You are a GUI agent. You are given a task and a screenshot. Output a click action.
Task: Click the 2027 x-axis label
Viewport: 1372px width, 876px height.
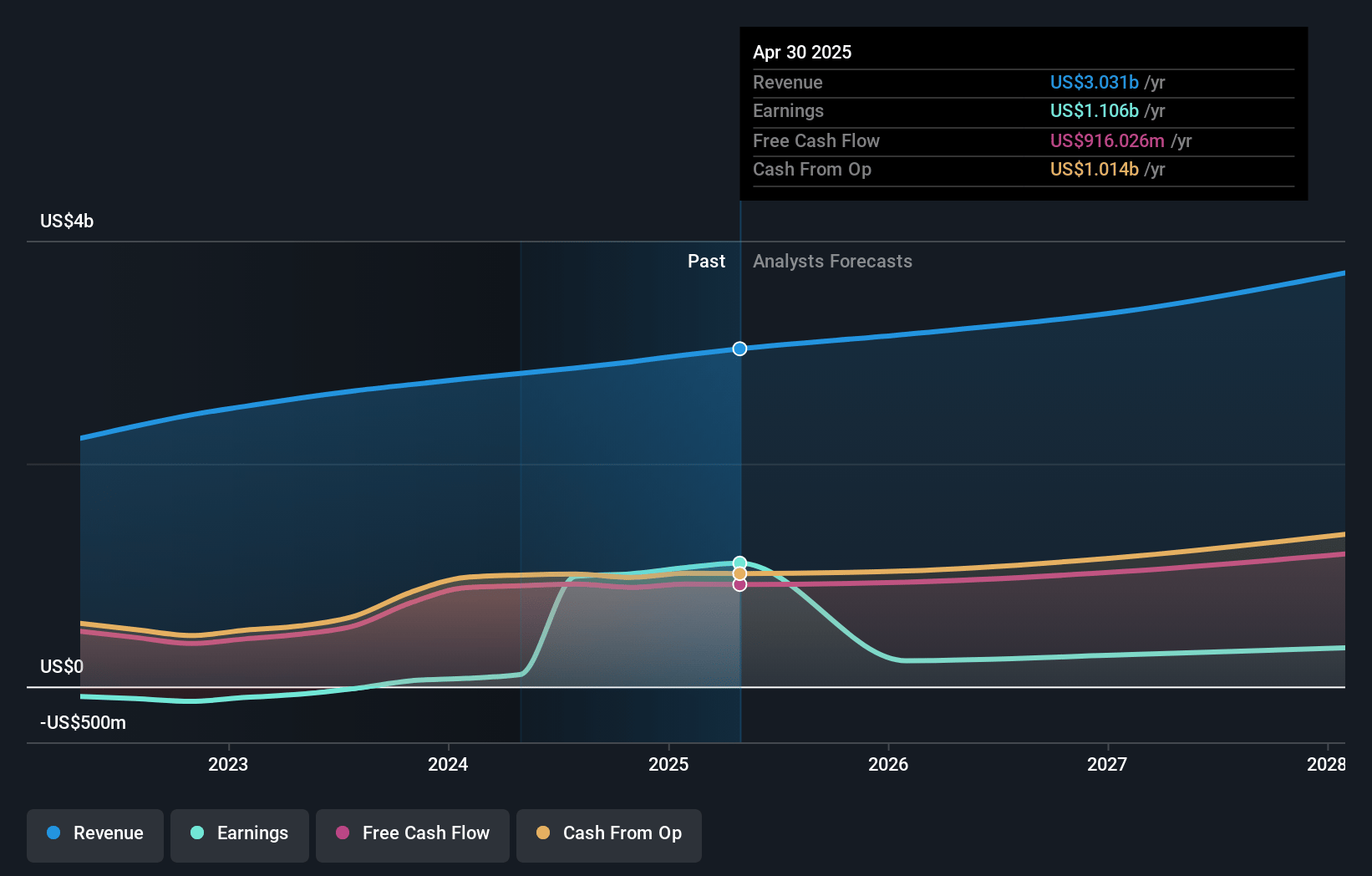pyautogui.click(x=1107, y=764)
